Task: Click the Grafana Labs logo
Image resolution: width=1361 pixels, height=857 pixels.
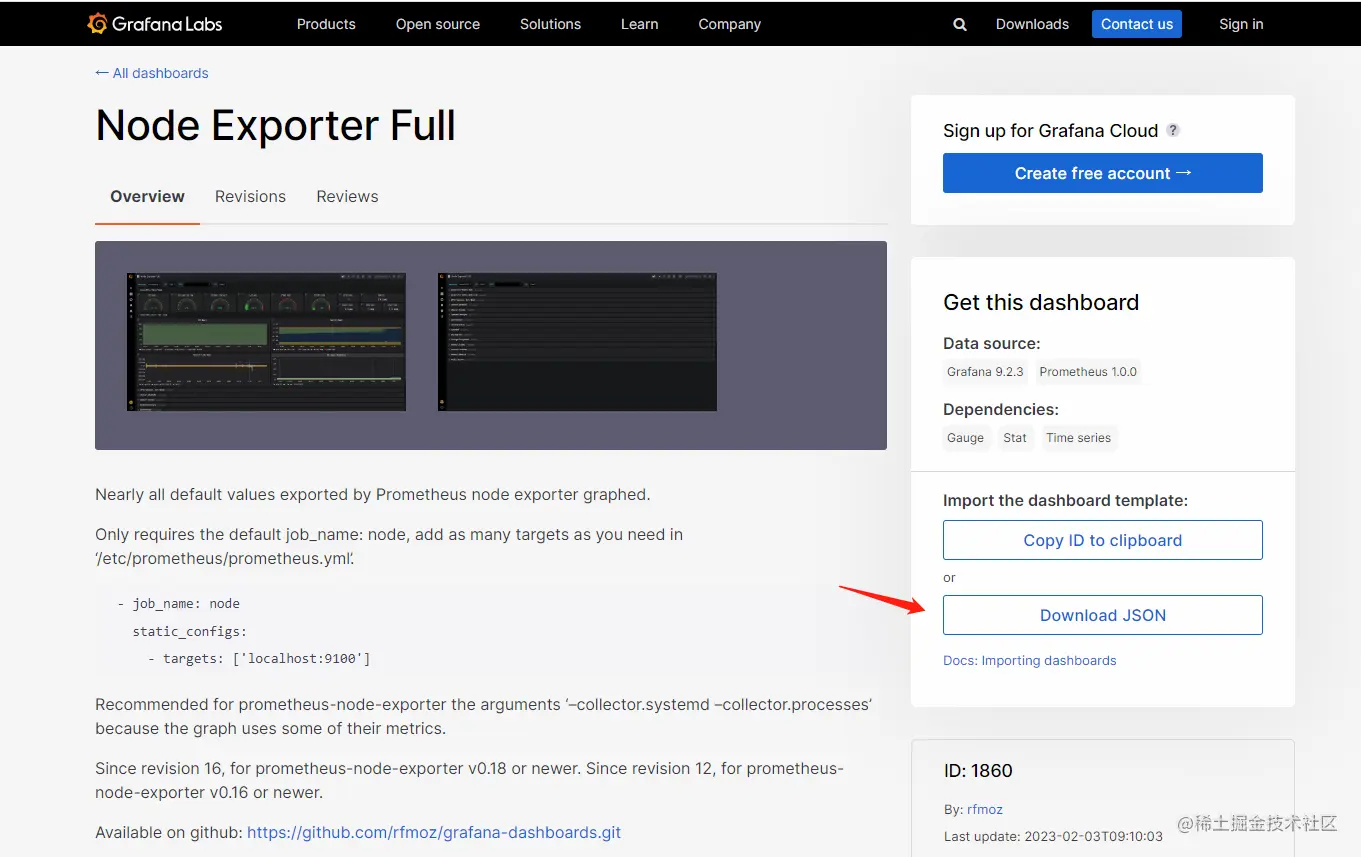Action: pos(155,24)
